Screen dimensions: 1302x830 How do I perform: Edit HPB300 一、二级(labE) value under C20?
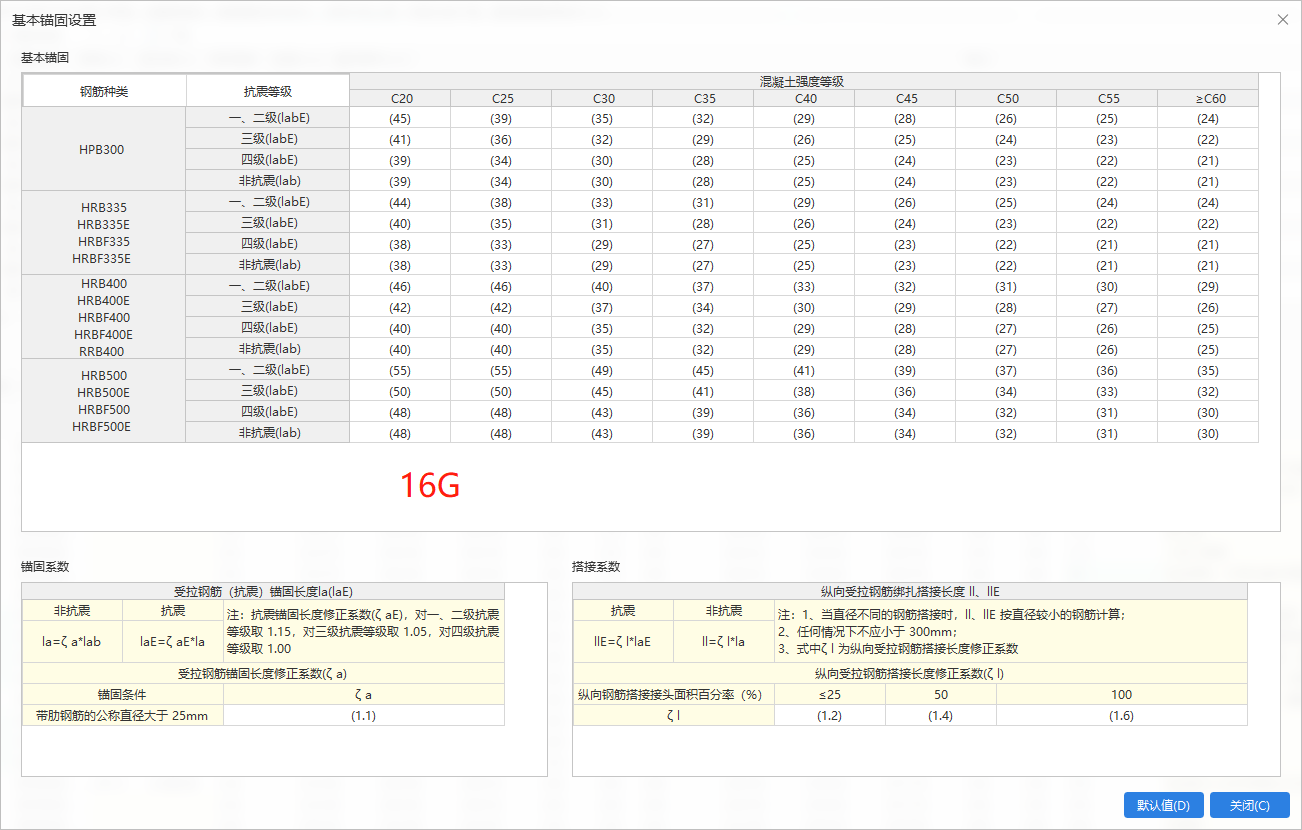click(400, 118)
